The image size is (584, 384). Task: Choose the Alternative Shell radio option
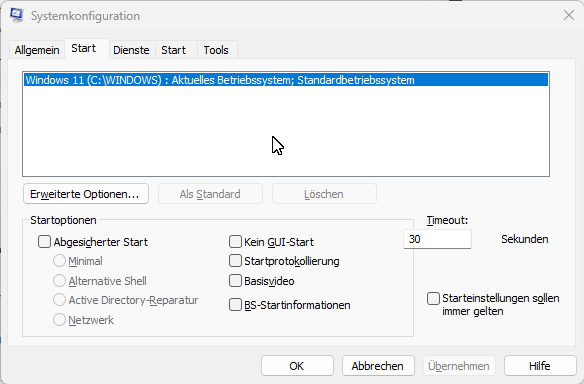pyautogui.click(x=59, y=280)
